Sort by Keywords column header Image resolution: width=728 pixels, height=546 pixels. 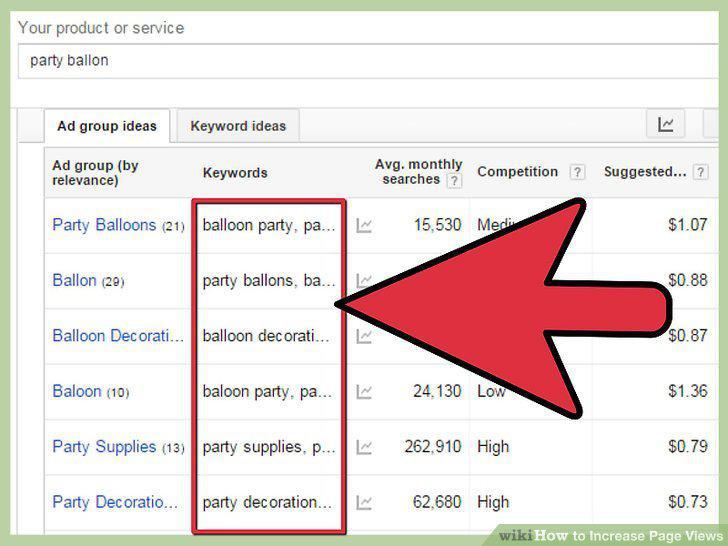[x=235, y=173]
